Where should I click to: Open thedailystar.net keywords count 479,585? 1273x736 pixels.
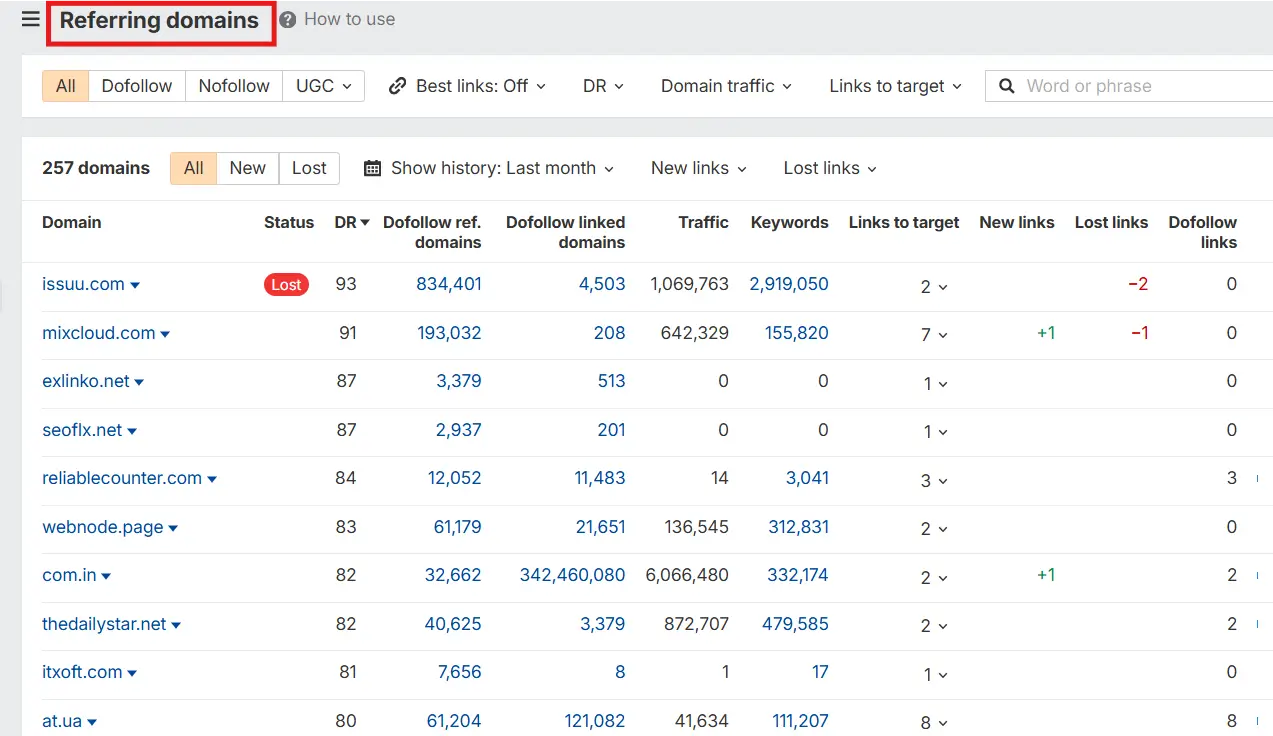(797, 624)
